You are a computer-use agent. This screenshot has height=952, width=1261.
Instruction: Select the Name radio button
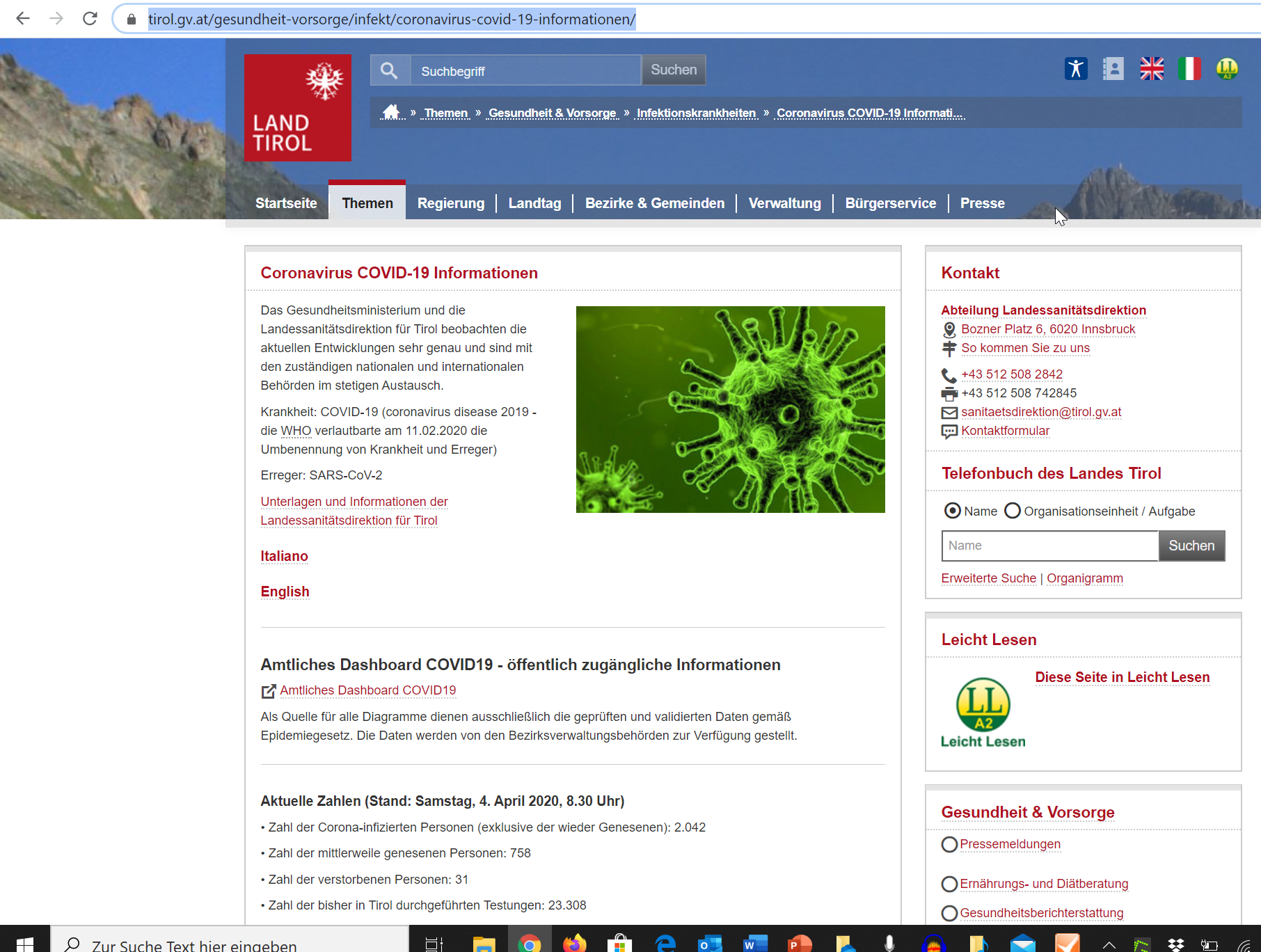[952, 511]
